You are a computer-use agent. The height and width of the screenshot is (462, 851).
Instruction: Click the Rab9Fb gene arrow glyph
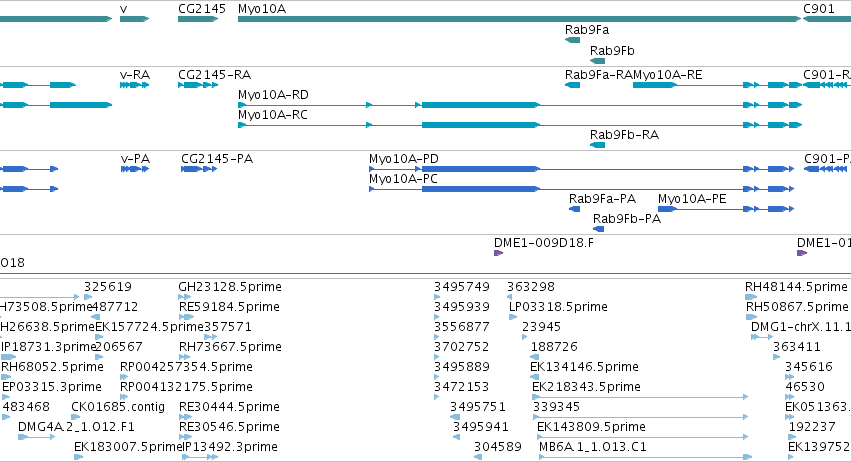[x=598, y=61]
